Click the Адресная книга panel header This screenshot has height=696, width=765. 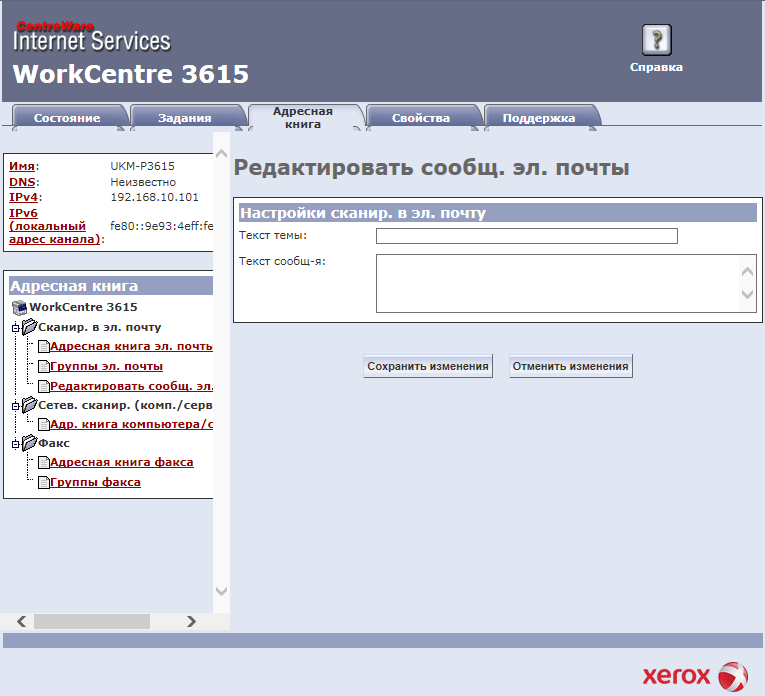111,286
